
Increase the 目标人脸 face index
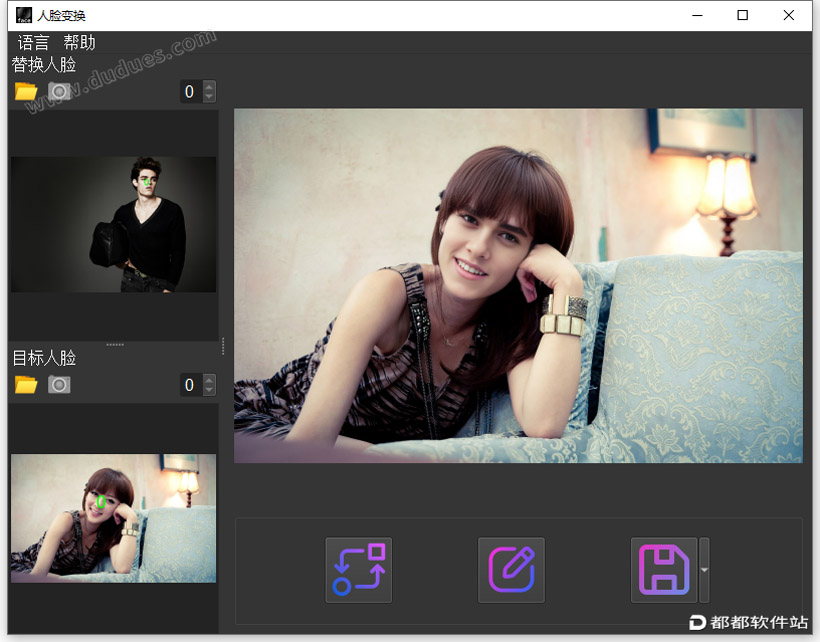coord(209,380)
